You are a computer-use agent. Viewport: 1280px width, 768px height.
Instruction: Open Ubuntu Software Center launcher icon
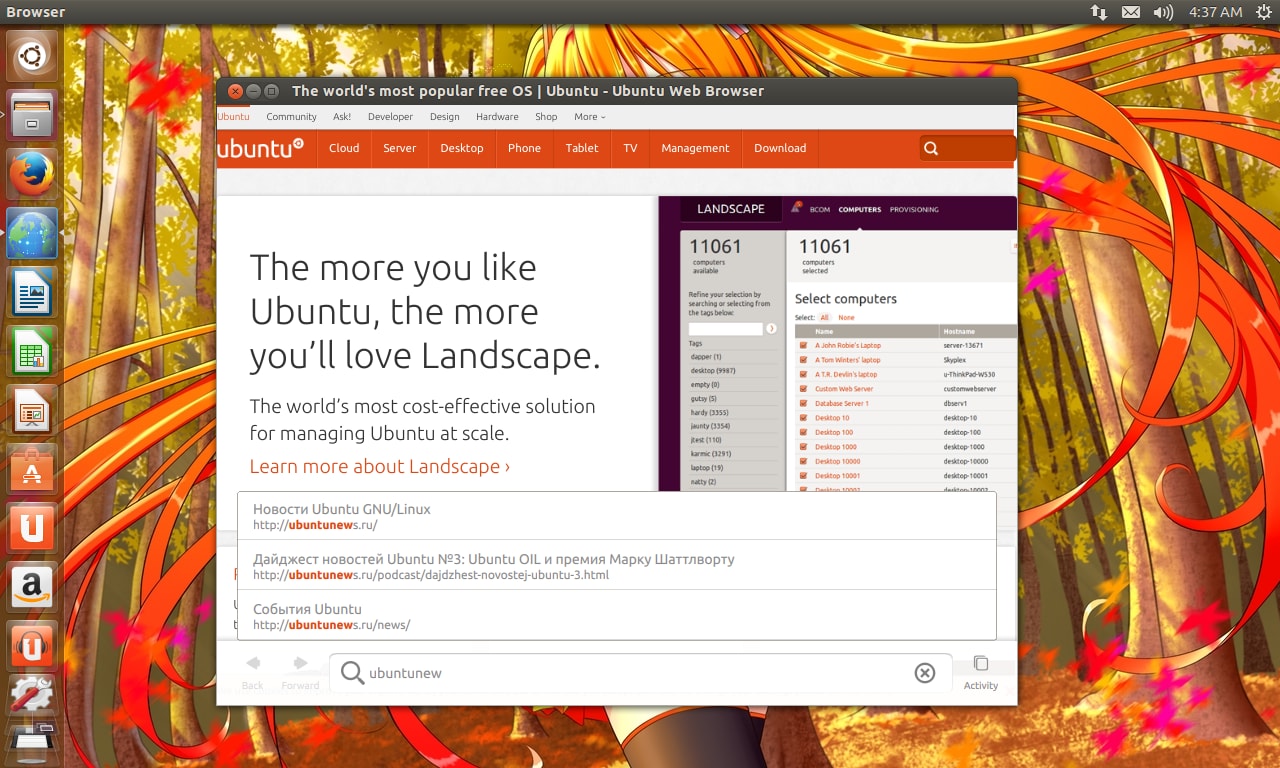32,469
